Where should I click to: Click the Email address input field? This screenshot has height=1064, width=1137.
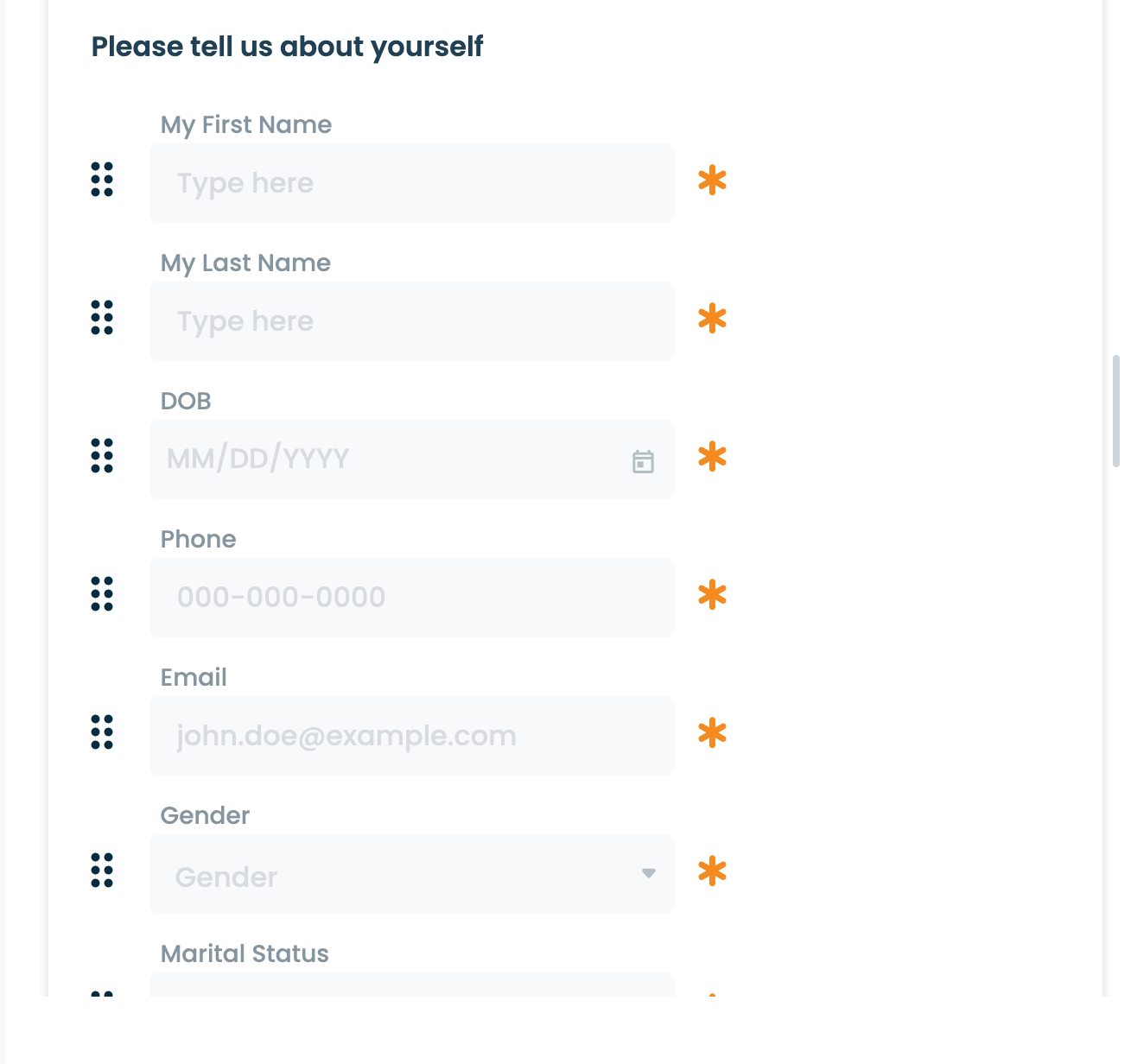click(411, 736)
